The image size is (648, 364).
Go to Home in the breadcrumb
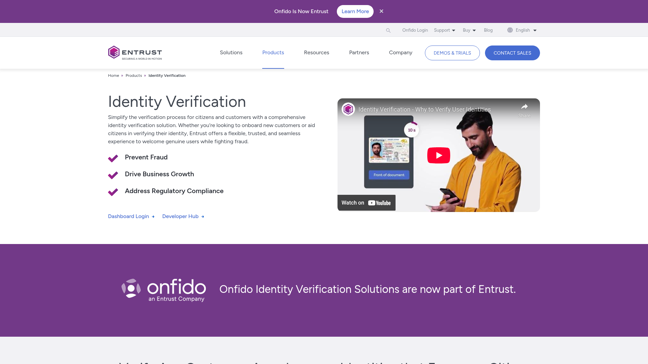click(113, 76)
